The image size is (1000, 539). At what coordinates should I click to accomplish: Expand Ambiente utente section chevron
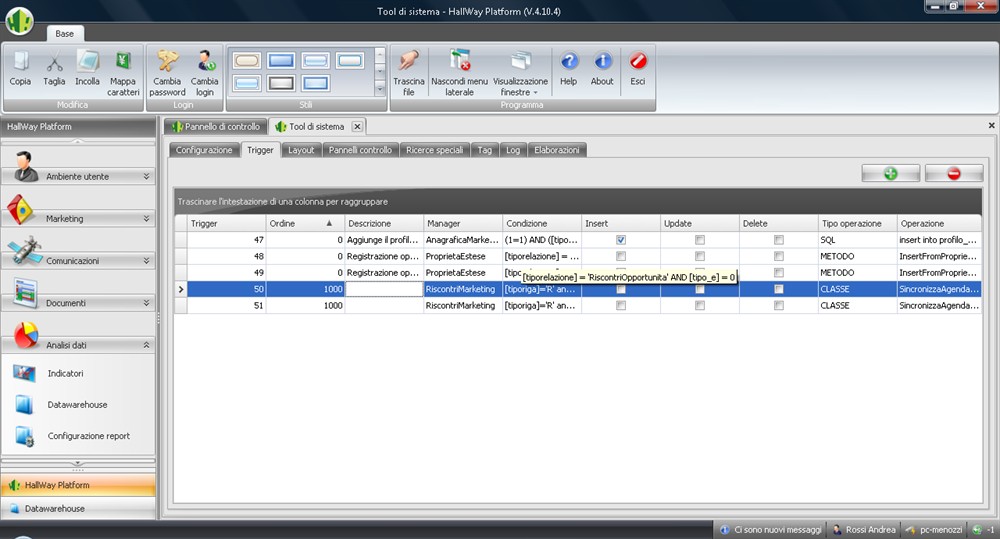click(x=146, y=176)
